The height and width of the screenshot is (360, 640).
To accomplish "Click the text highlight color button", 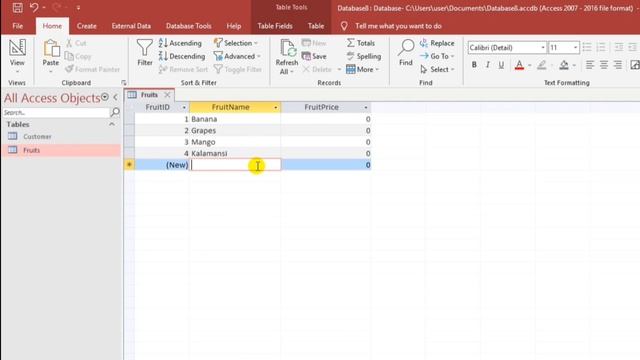I will [x=542, y=64].
